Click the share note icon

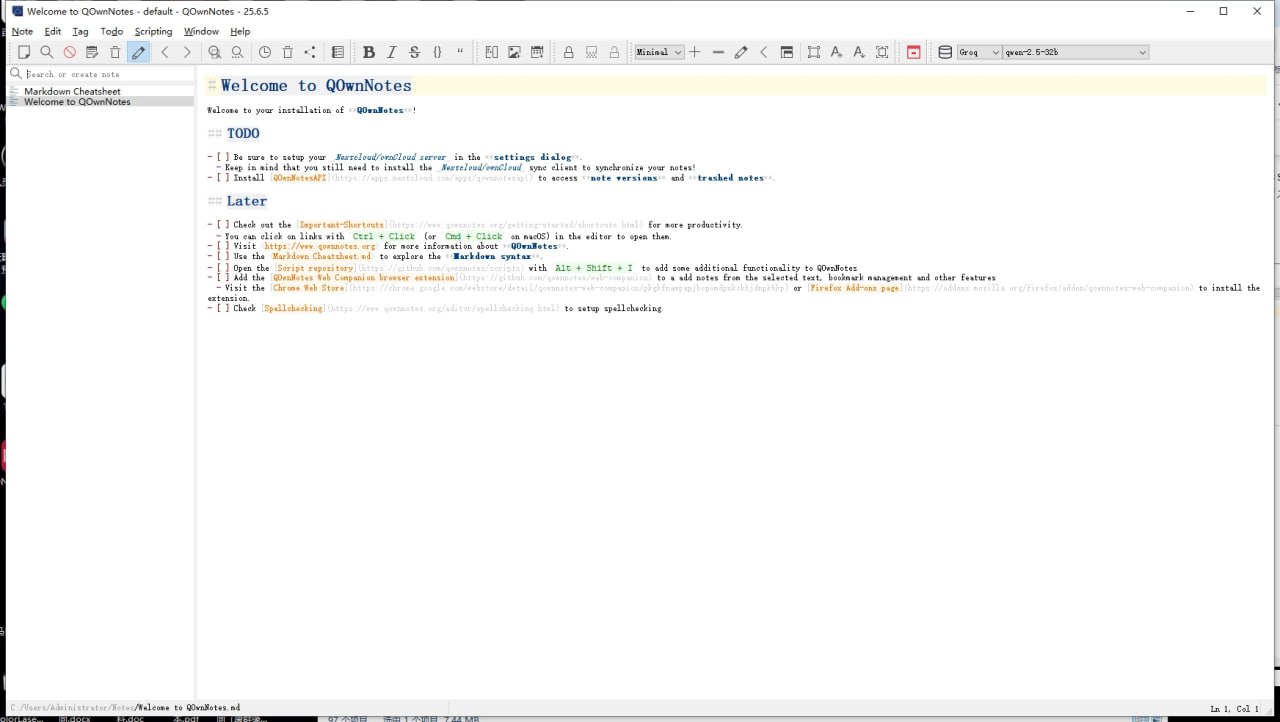click(310, 52)
